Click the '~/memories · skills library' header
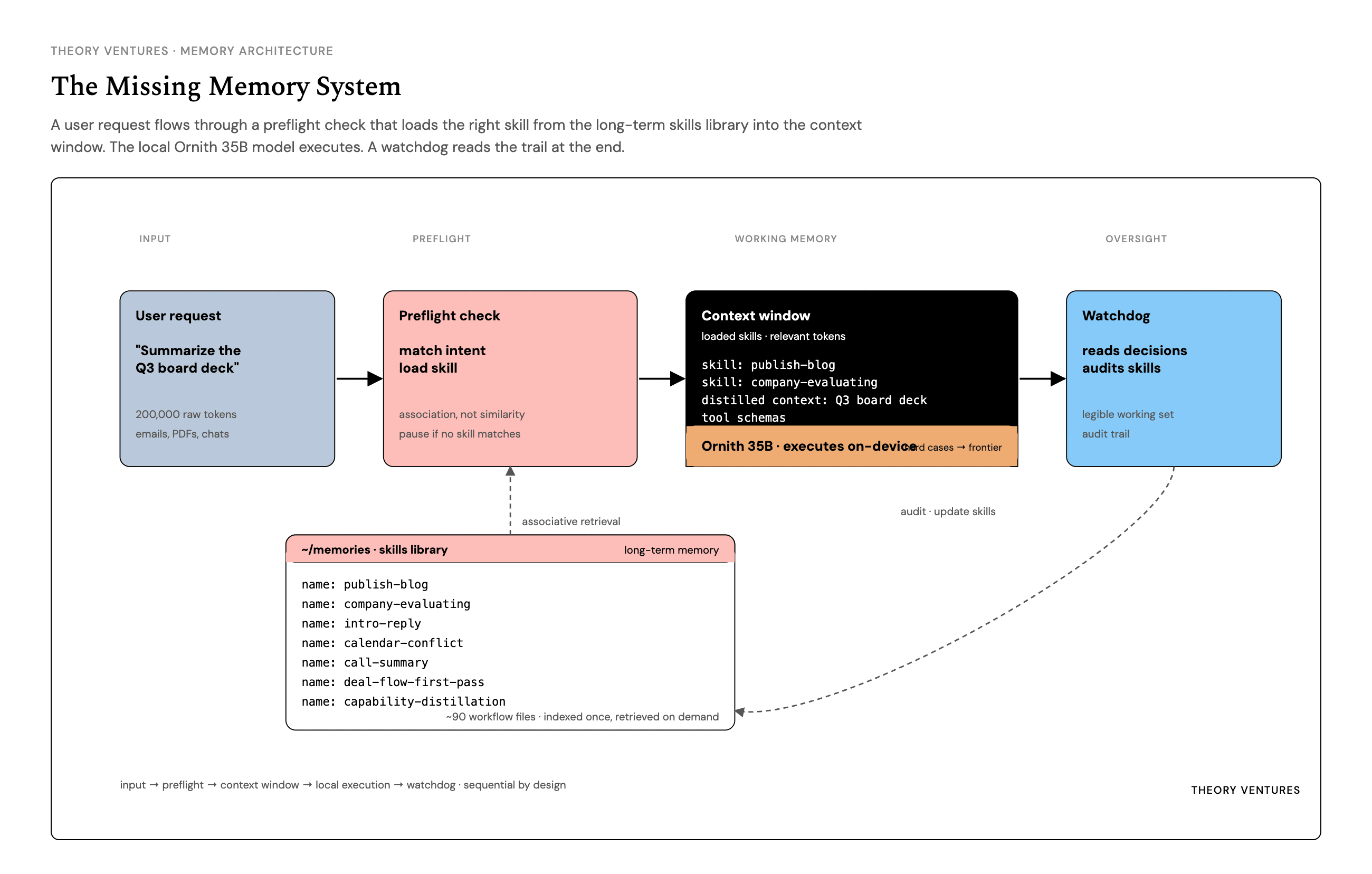Screen dimensions: 1372x874 click(x=374, y=549)
